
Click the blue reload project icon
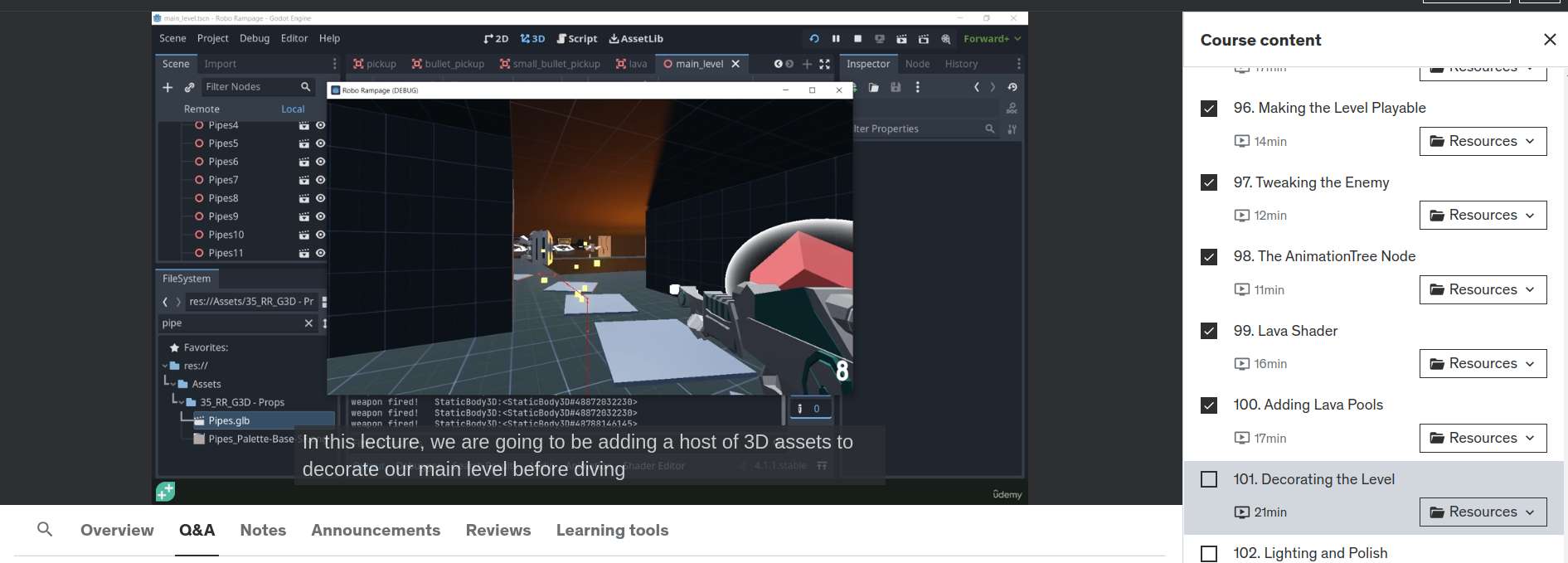(x=813, y=39)
